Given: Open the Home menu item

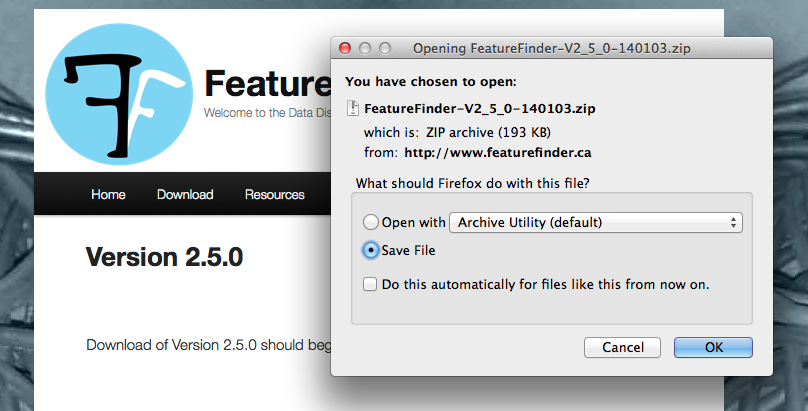Looking at the screenshot, I should pyautogui.click(x=108, y=195).
